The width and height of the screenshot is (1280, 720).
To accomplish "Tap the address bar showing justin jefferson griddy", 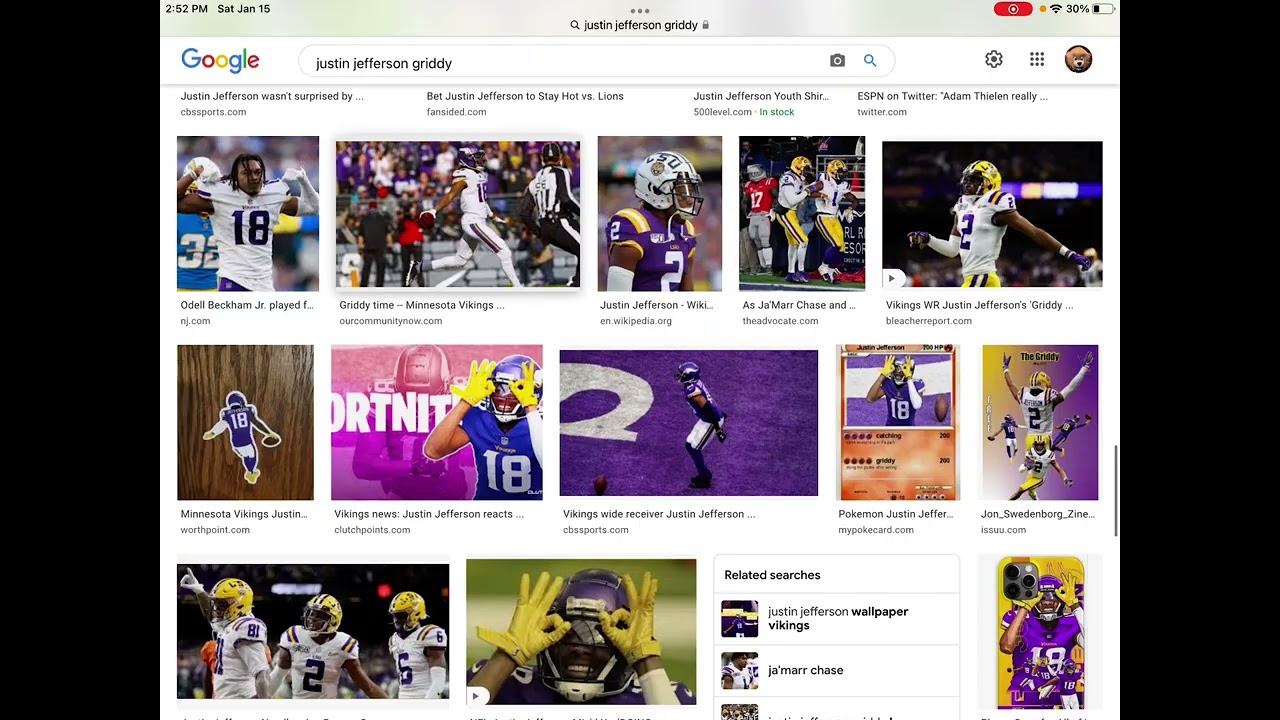I will pos(640,25).
